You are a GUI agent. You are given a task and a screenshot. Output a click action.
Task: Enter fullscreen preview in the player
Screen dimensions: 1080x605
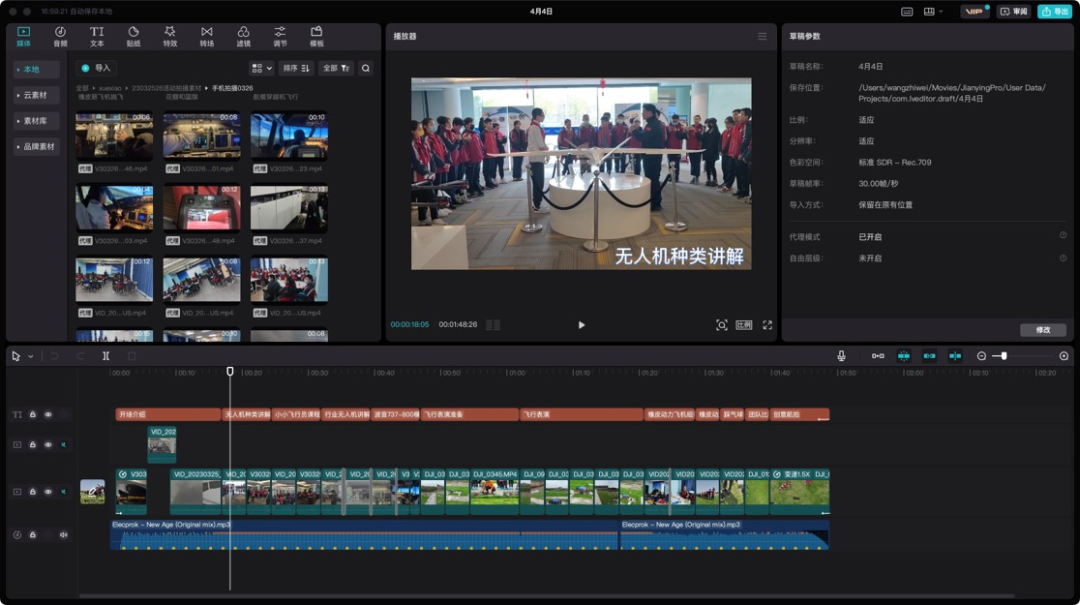(768, 325)
